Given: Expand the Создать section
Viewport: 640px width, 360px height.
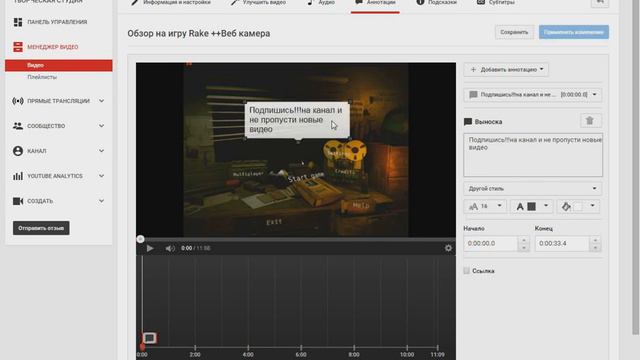Looking at the screenshot, I should click(x=101, y=201).
